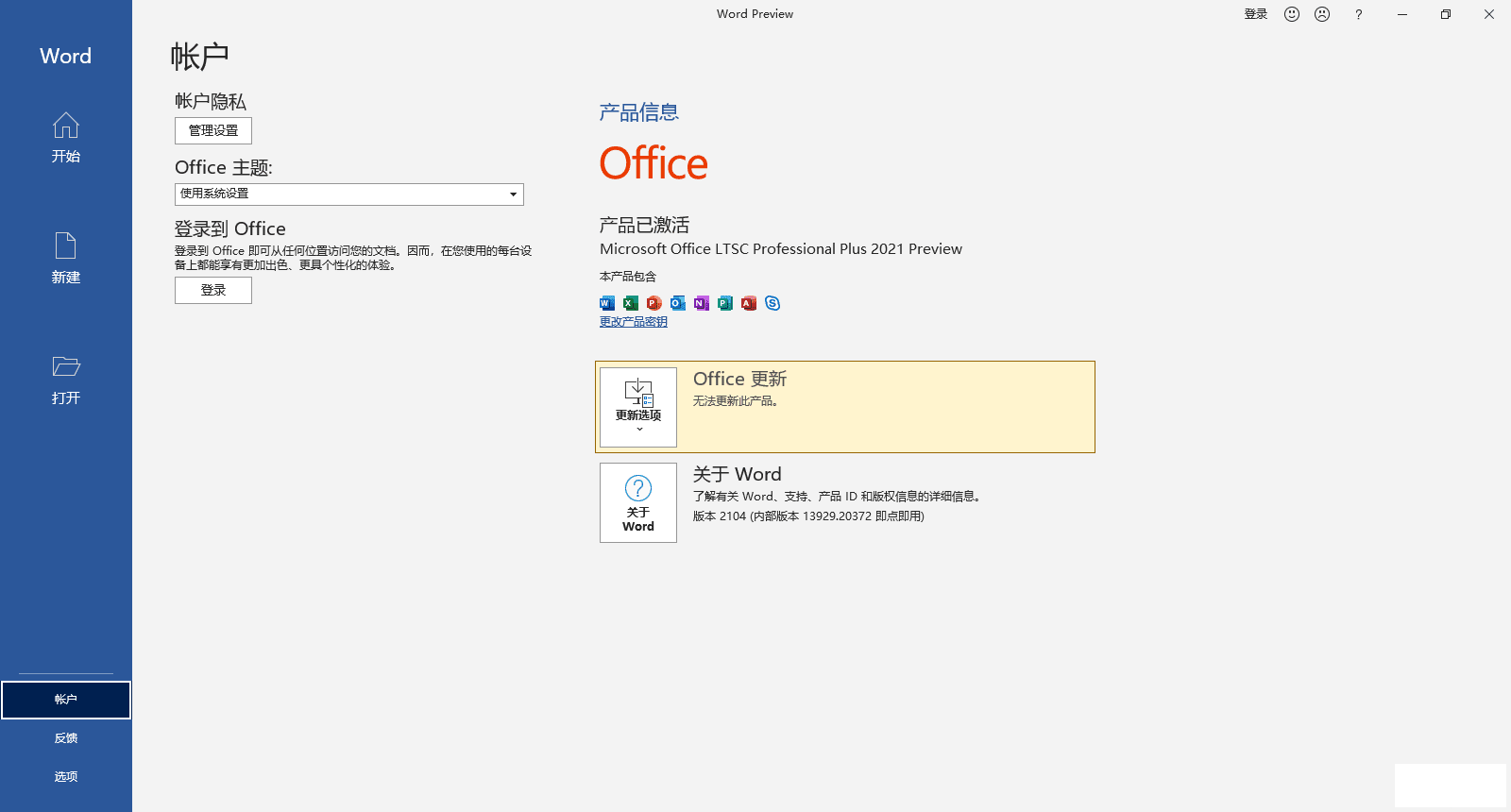1511x812 pixels.
Task: Open the 开始 home page
Action: click(66, 138)
